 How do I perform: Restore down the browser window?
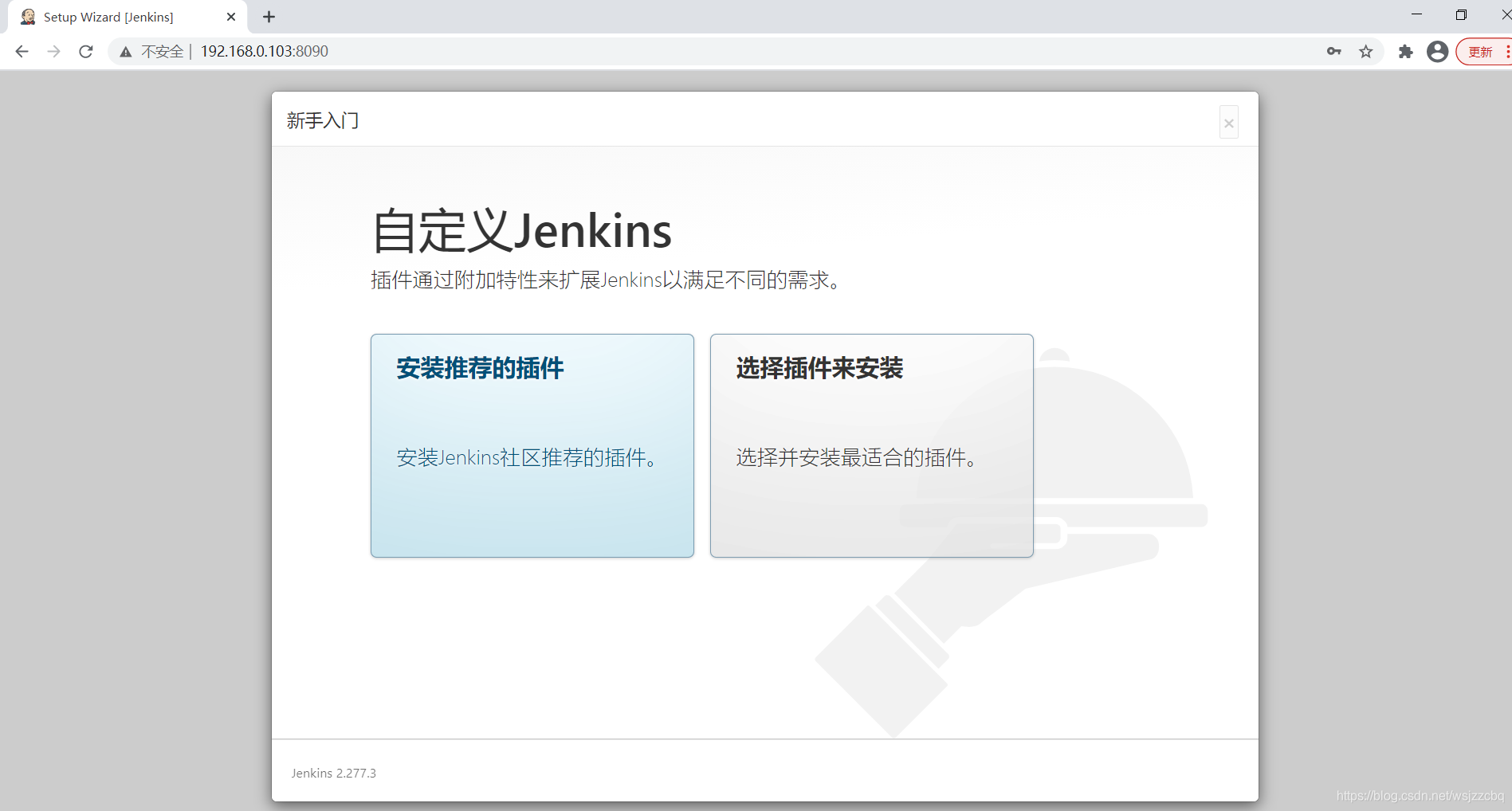[1461, 14]
